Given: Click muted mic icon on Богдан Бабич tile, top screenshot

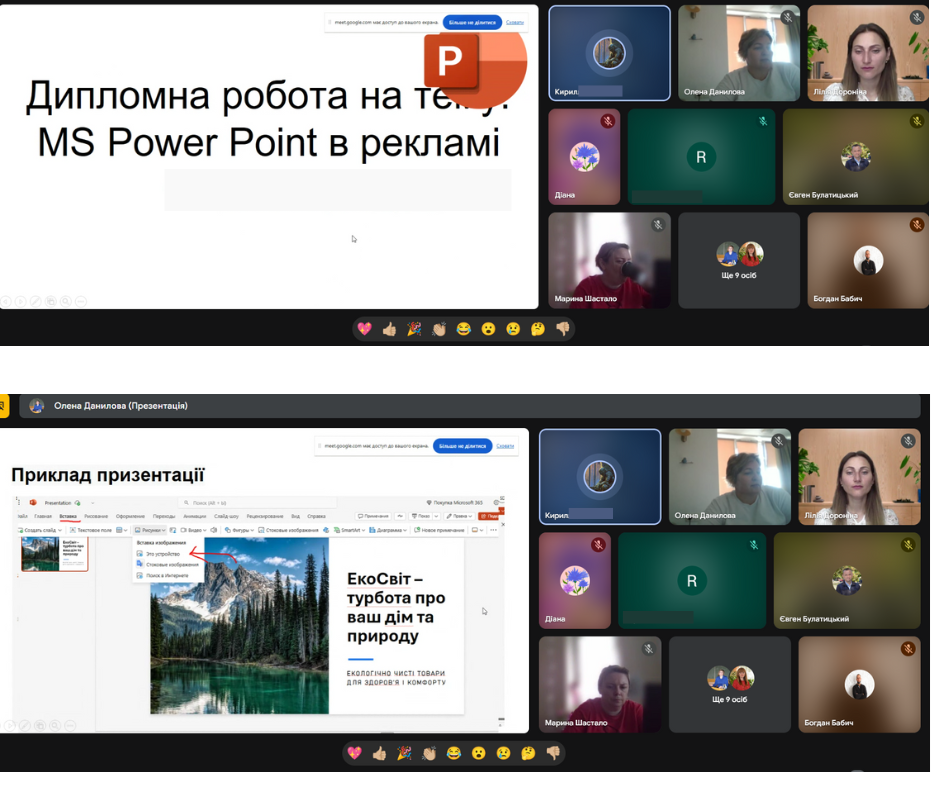Looking at the screenshot, I should click(x=917, y=225).
